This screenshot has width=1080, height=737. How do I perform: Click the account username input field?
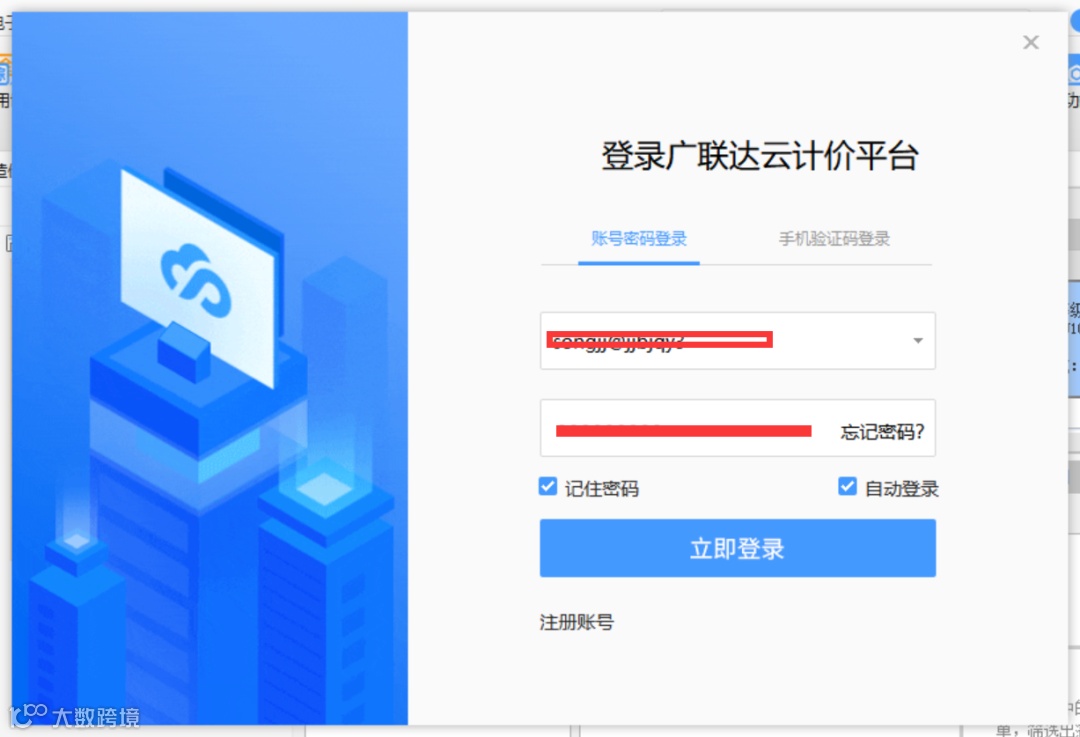[737, 341]
